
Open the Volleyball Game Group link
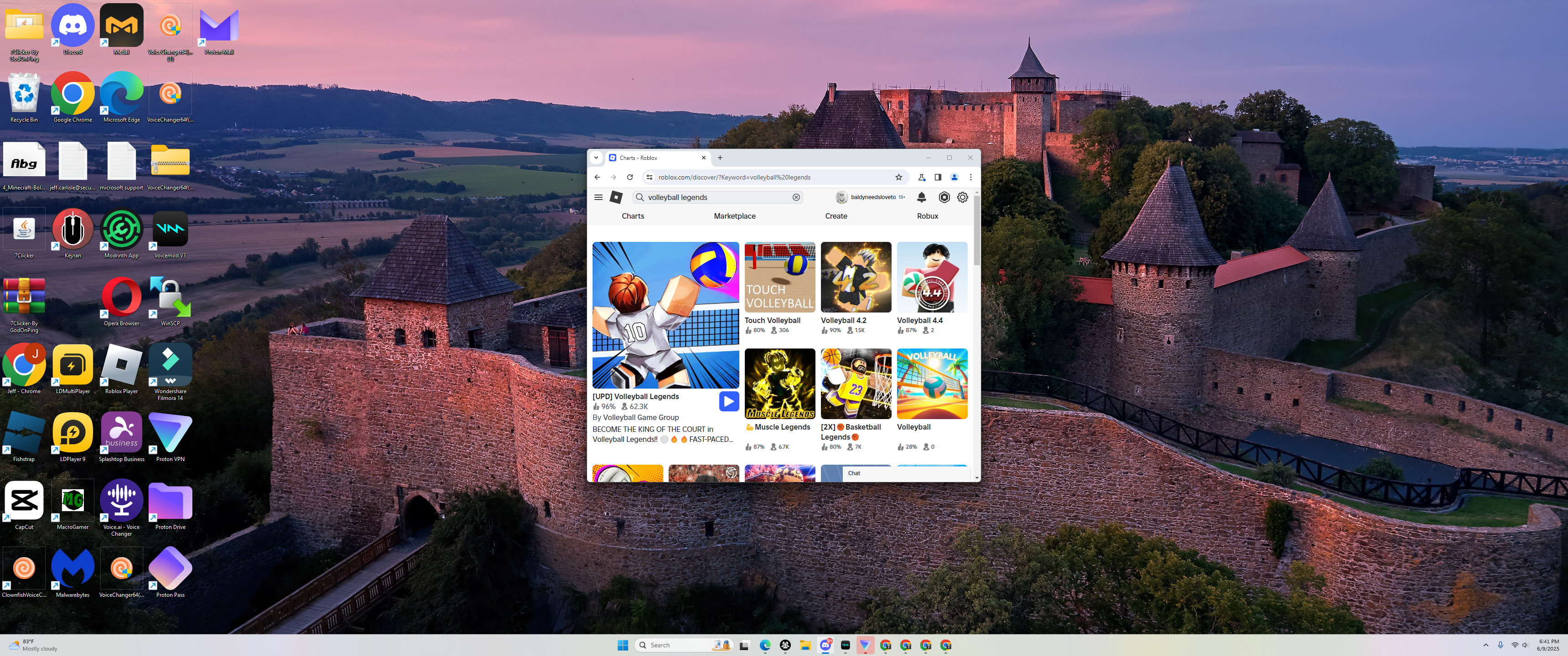(640, 417)
